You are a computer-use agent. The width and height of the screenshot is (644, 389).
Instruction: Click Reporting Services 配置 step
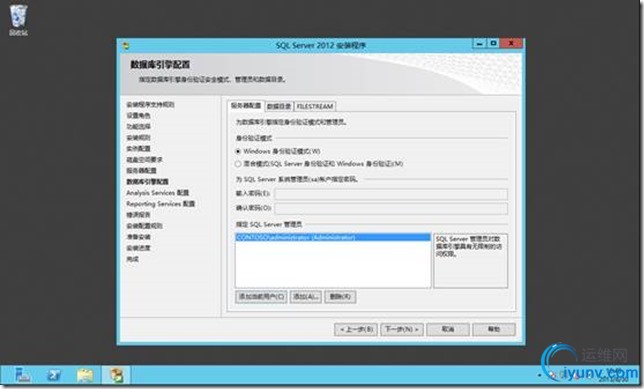[161, 204]
